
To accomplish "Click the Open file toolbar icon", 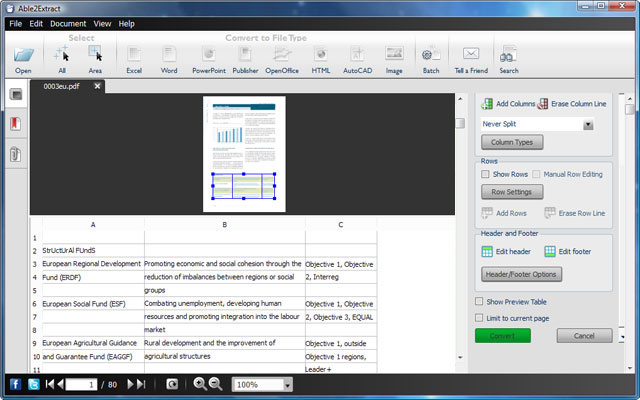I will (x=23, y=54).
